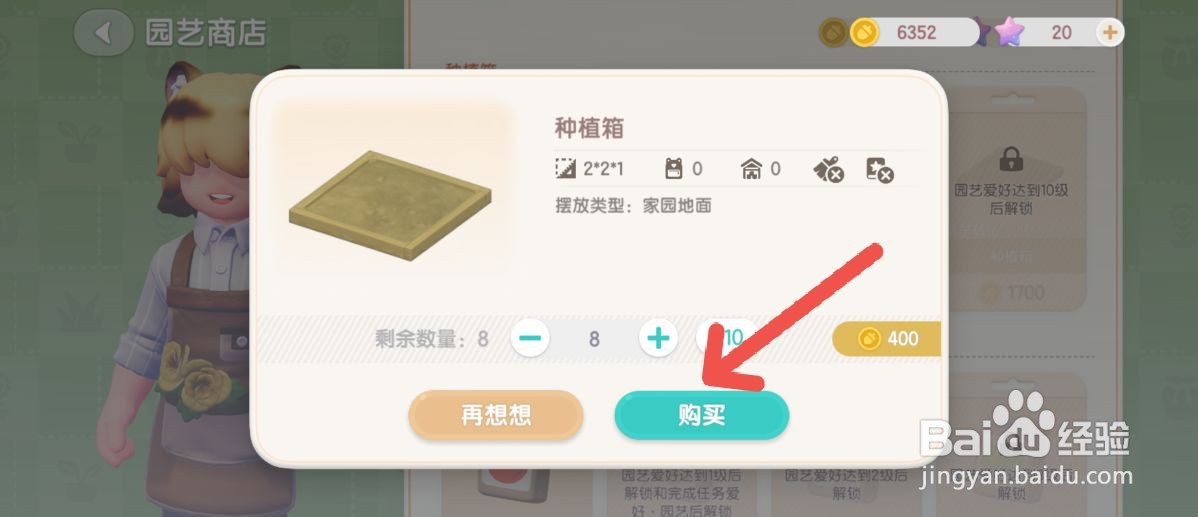
Task: Tap the size 2*2*1 dimension icon
Action: [x=565, y=169]
